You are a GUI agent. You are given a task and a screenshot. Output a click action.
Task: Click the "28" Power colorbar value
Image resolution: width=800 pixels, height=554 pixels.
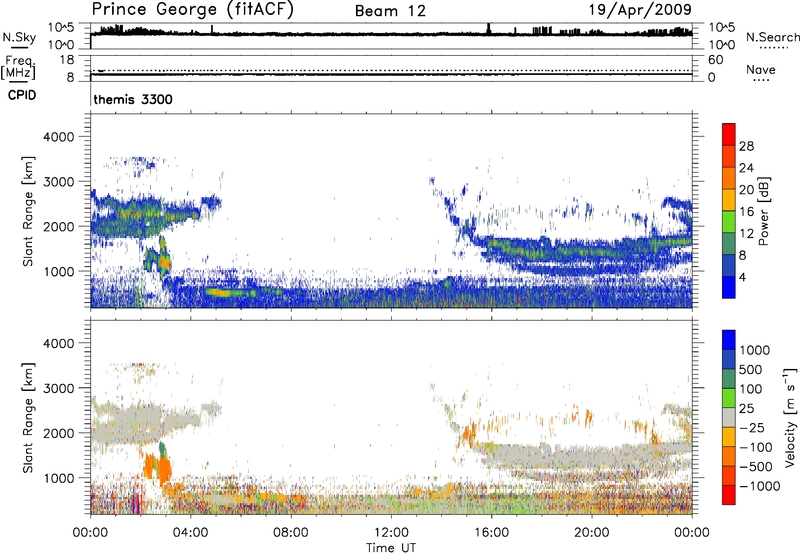pos(746,146)
